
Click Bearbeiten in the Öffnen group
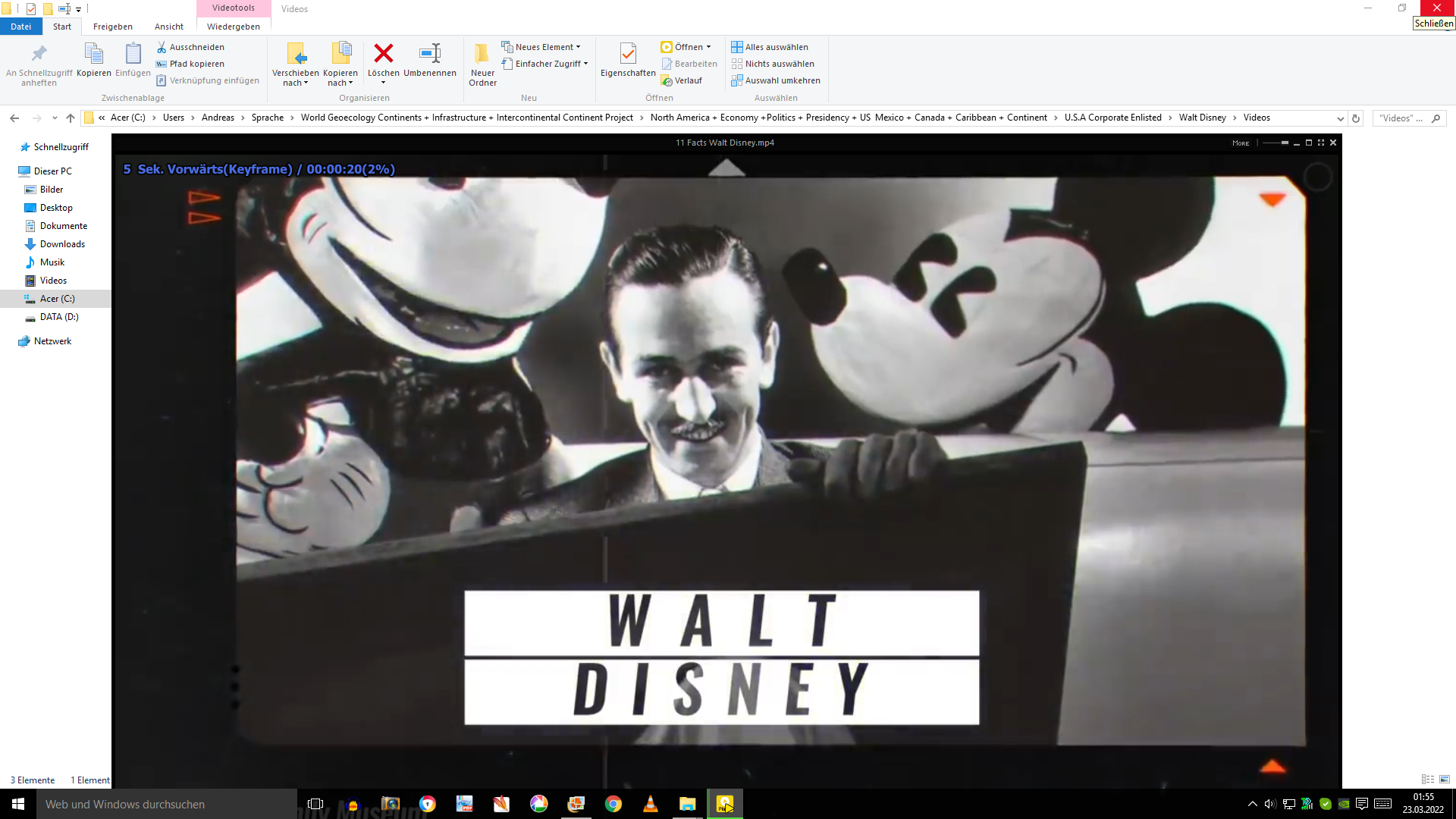(689, 64)
